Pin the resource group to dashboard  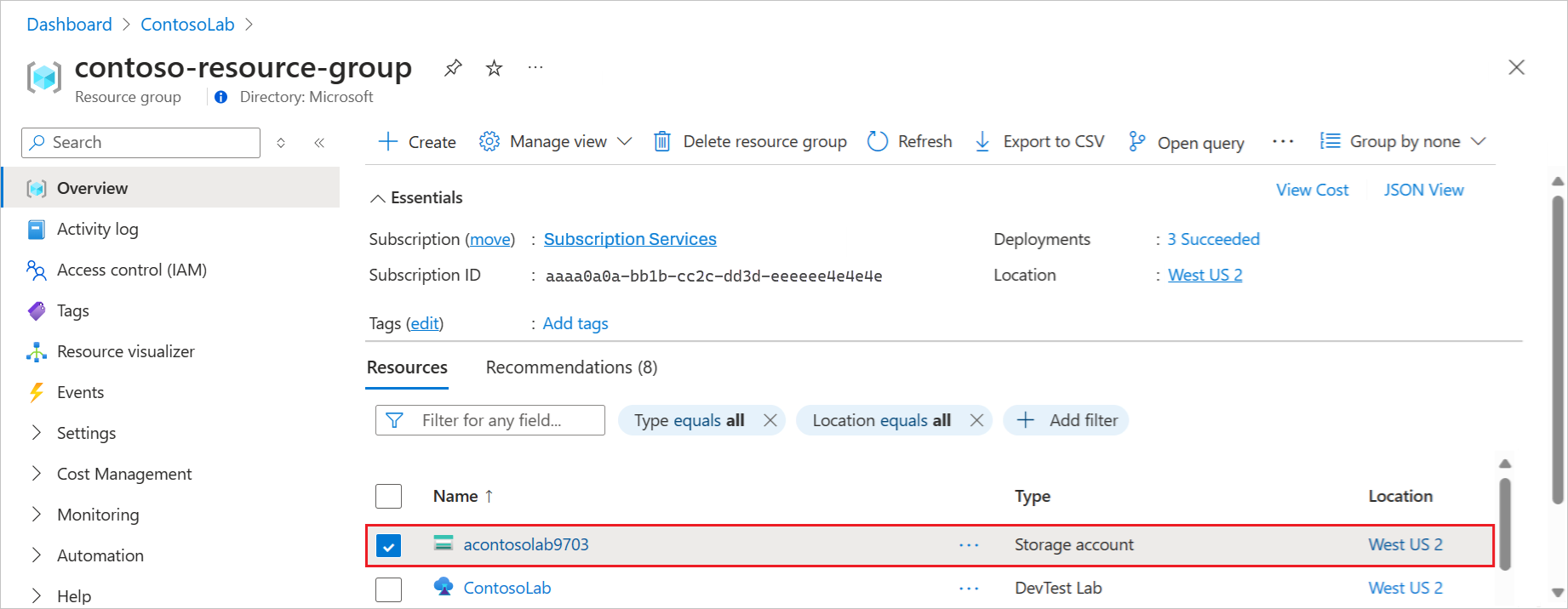pos(453,67)
